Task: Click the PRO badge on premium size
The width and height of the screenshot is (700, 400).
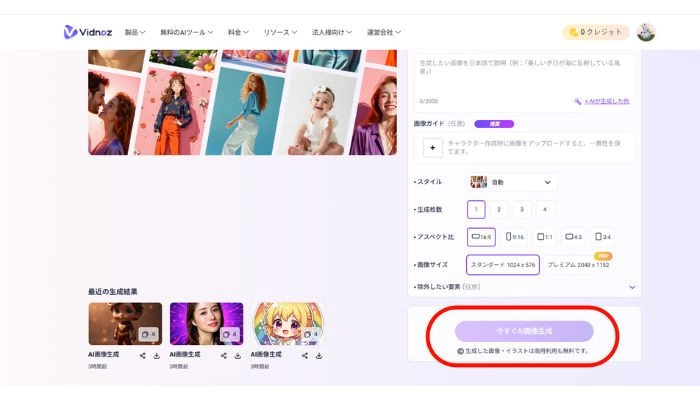Action: tap(603, 256)
